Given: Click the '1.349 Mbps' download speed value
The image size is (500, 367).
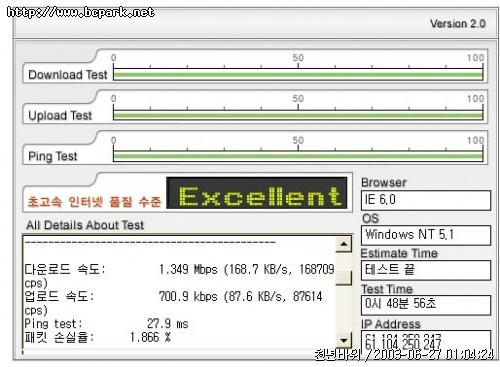Looking at the screenshot, I should (x=188, y=269).
